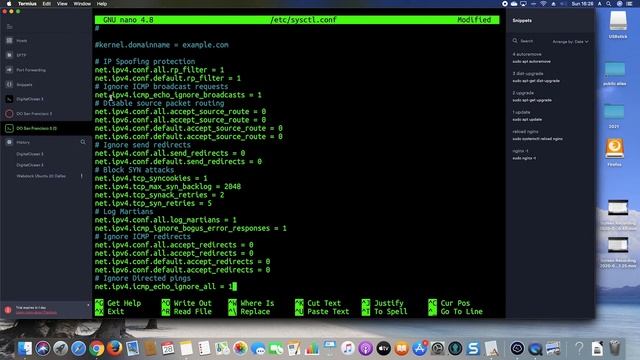Image resolution: width=640 pixels, height=360 pixels.
Task: Open App Store from dock
Action: [420, 348]
